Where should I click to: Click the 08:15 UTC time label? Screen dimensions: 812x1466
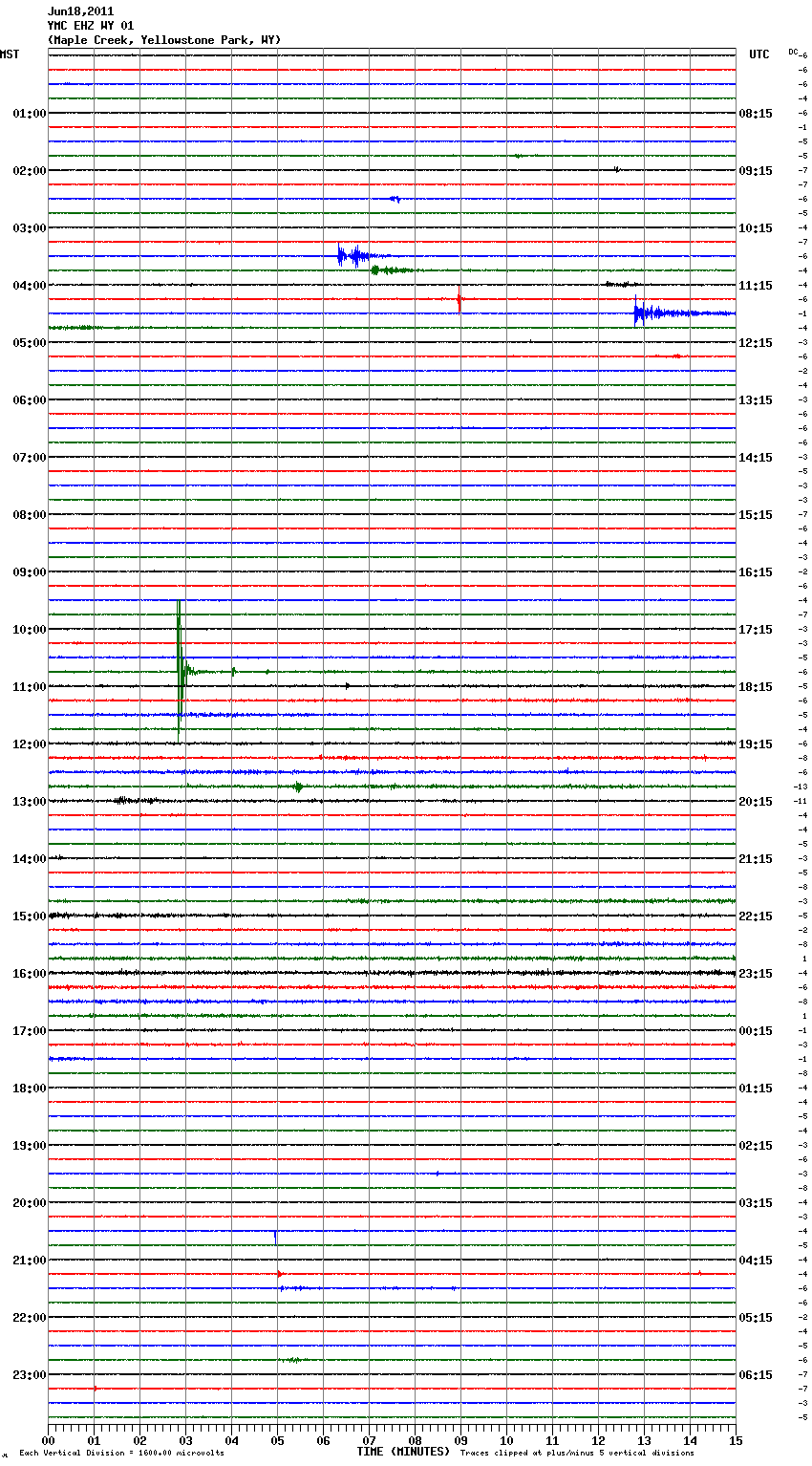tap(756, 114)
